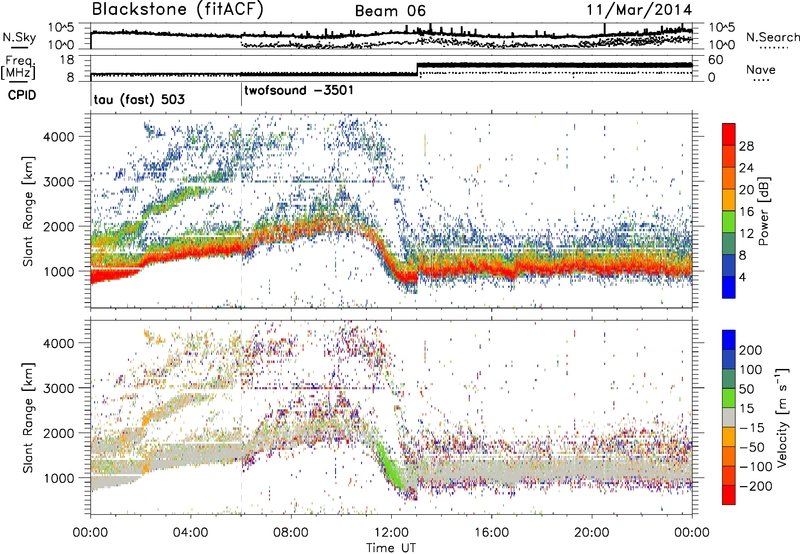Click the "4" label on Power colorbar
Screen dimensions: 800x554
[742, 277]
